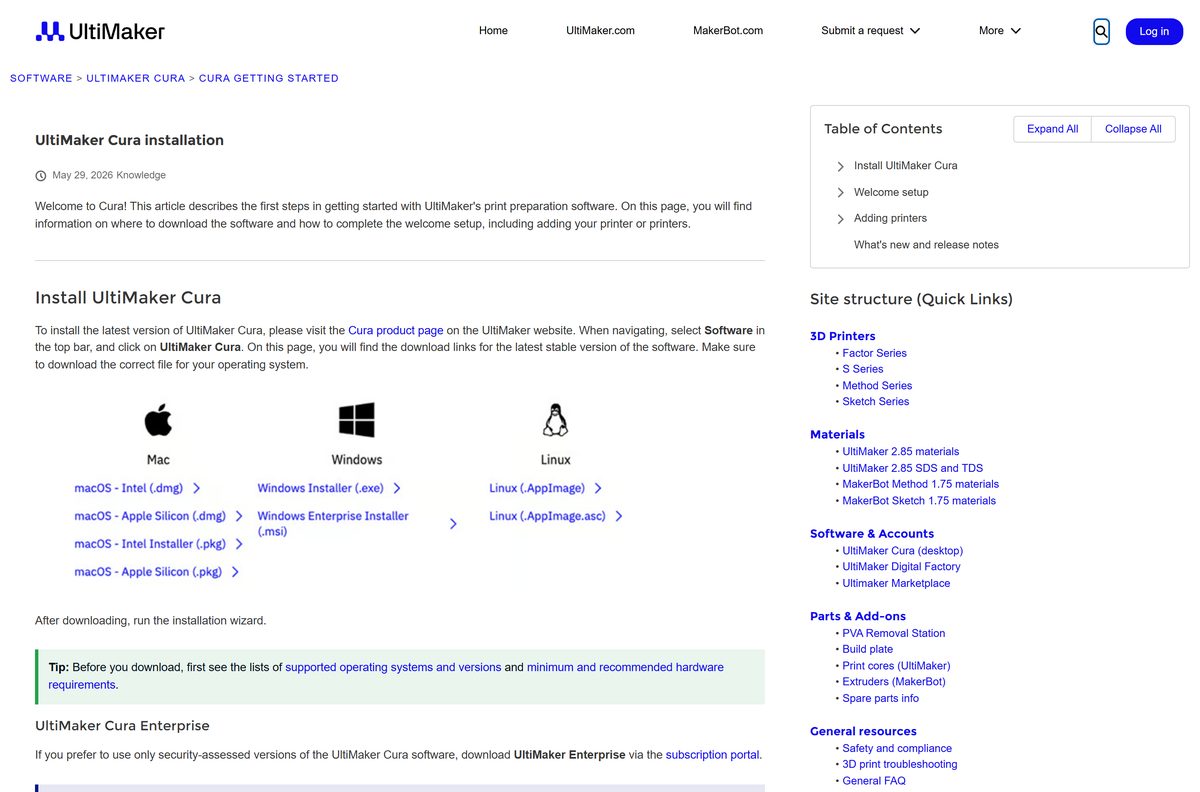Viewport: 1200px width, 792px height.
Task: Click arrow next to macOS - Intel Installer (.pkg)
Action: click(x=239, y=544)
